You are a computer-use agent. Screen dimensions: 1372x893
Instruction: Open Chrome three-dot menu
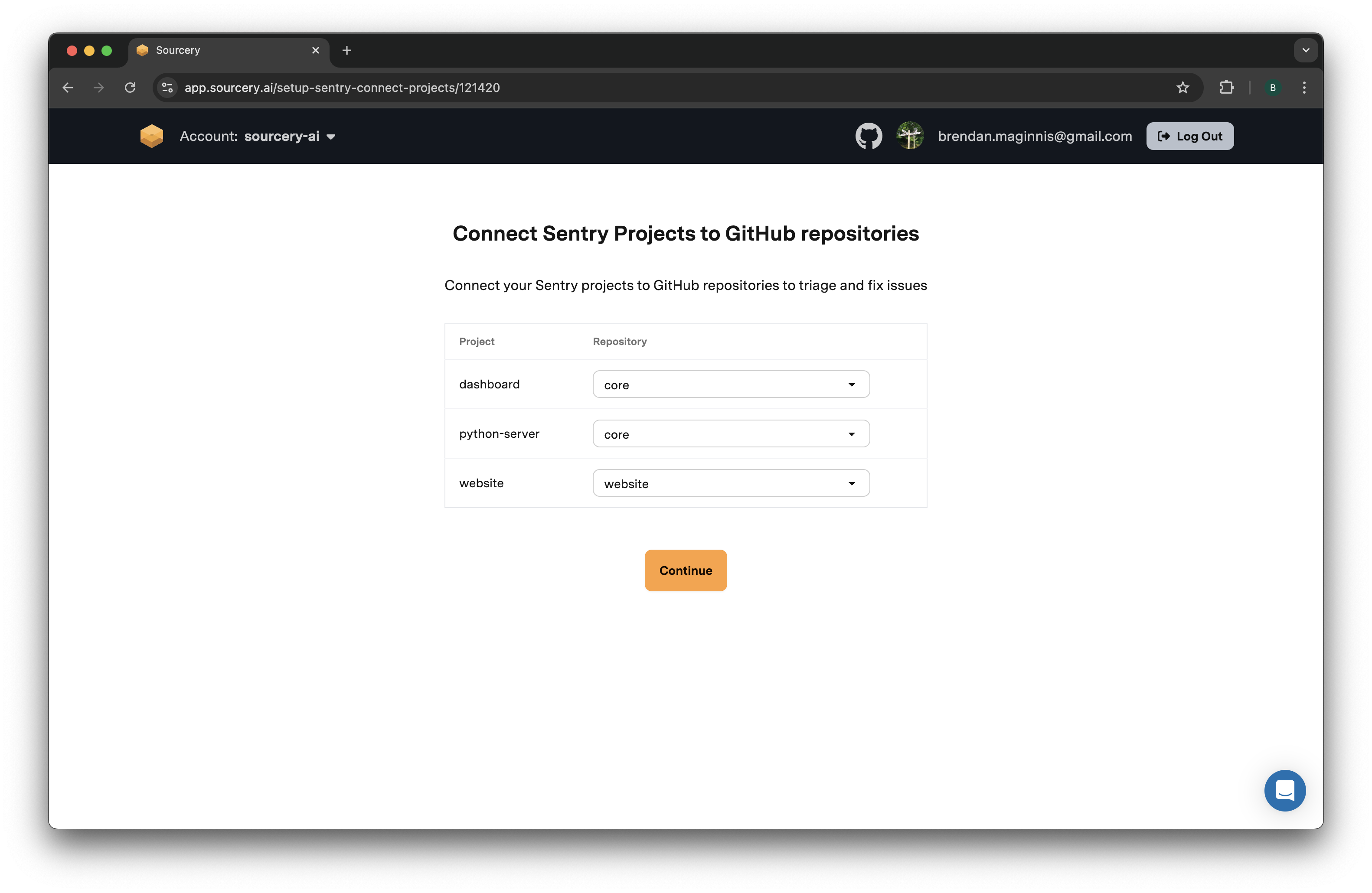point(1304,88)
